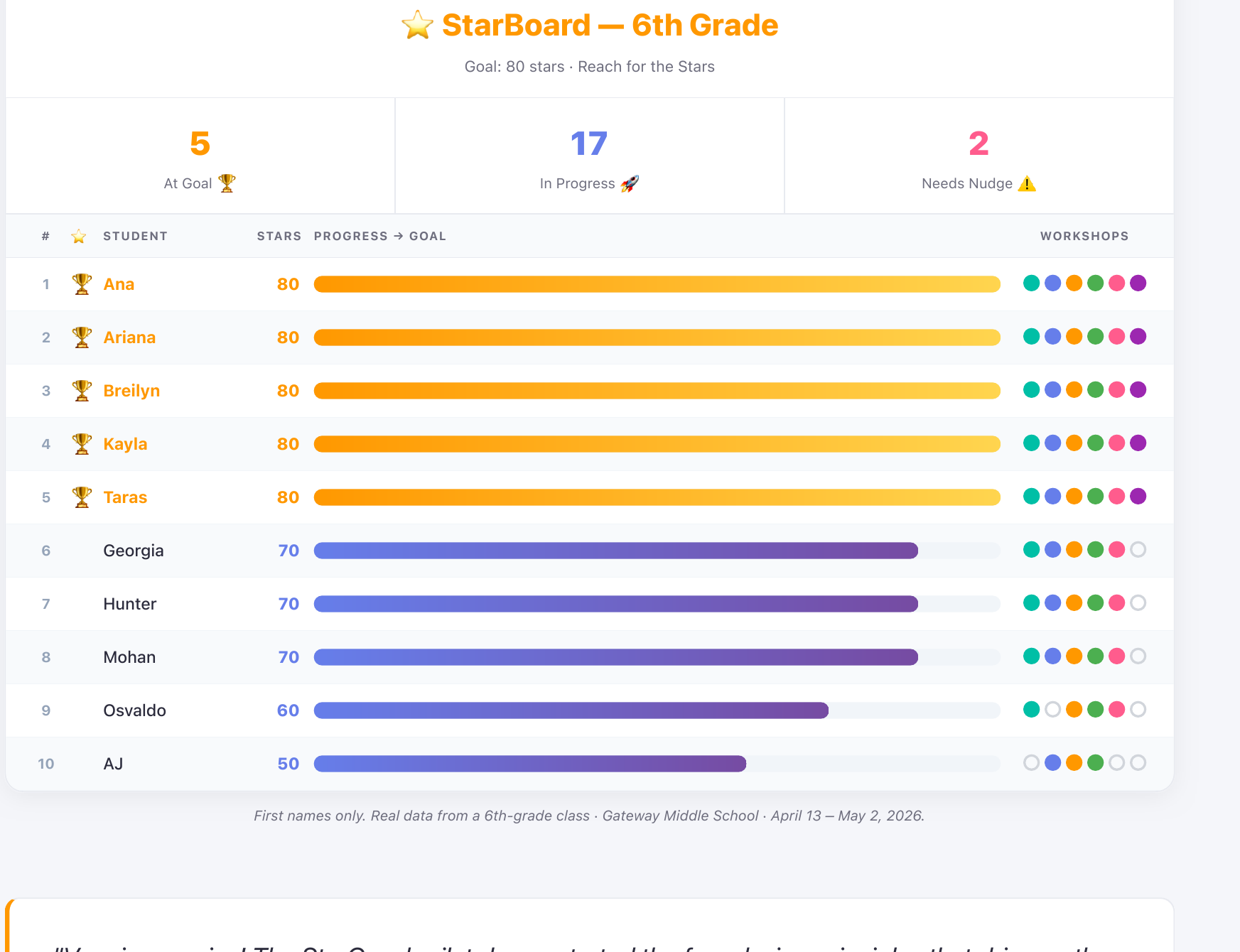Click Osvaldo's teal workshop dot
Image resolution: width=1240 pixels, height=952 pixels.
1032,709
